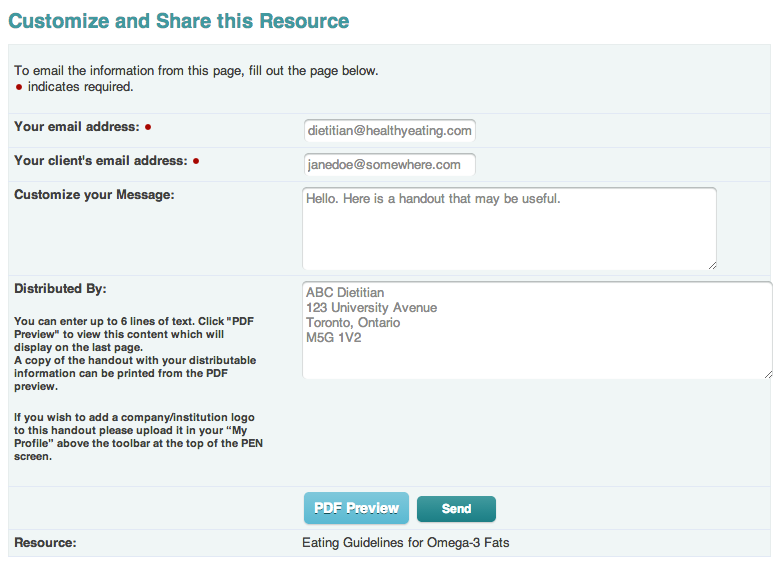Viewport: 780px width, 568px height.
Task: Click the red dot beside Your email address
Action: (x=148, y=127)
